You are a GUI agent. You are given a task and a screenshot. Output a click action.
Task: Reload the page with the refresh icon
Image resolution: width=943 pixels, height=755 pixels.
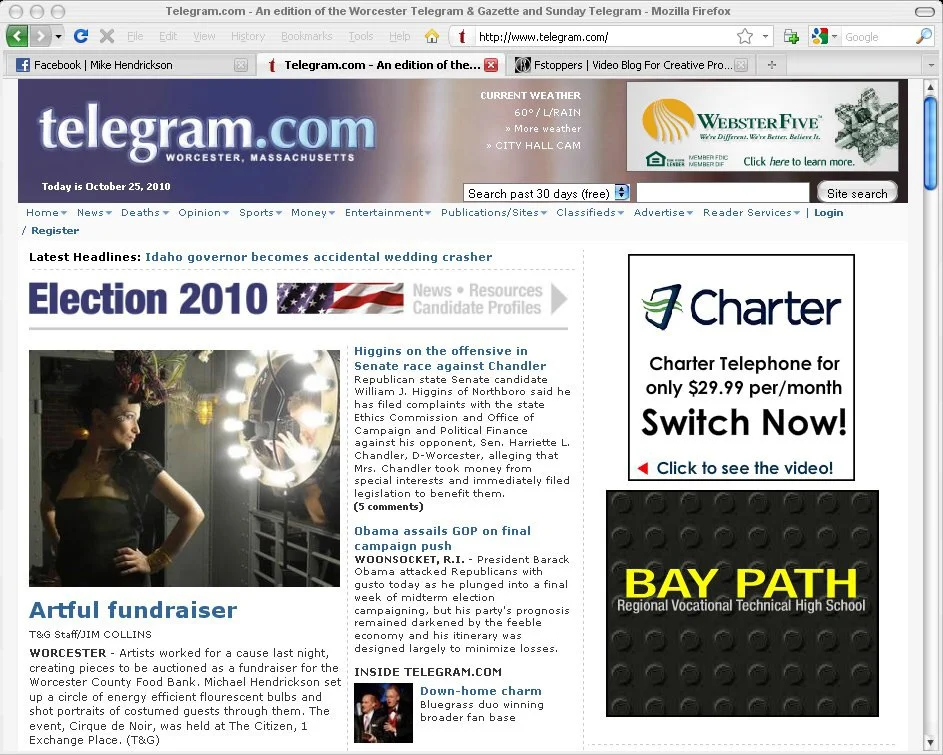pyautogui.click(x=81, y=36)
